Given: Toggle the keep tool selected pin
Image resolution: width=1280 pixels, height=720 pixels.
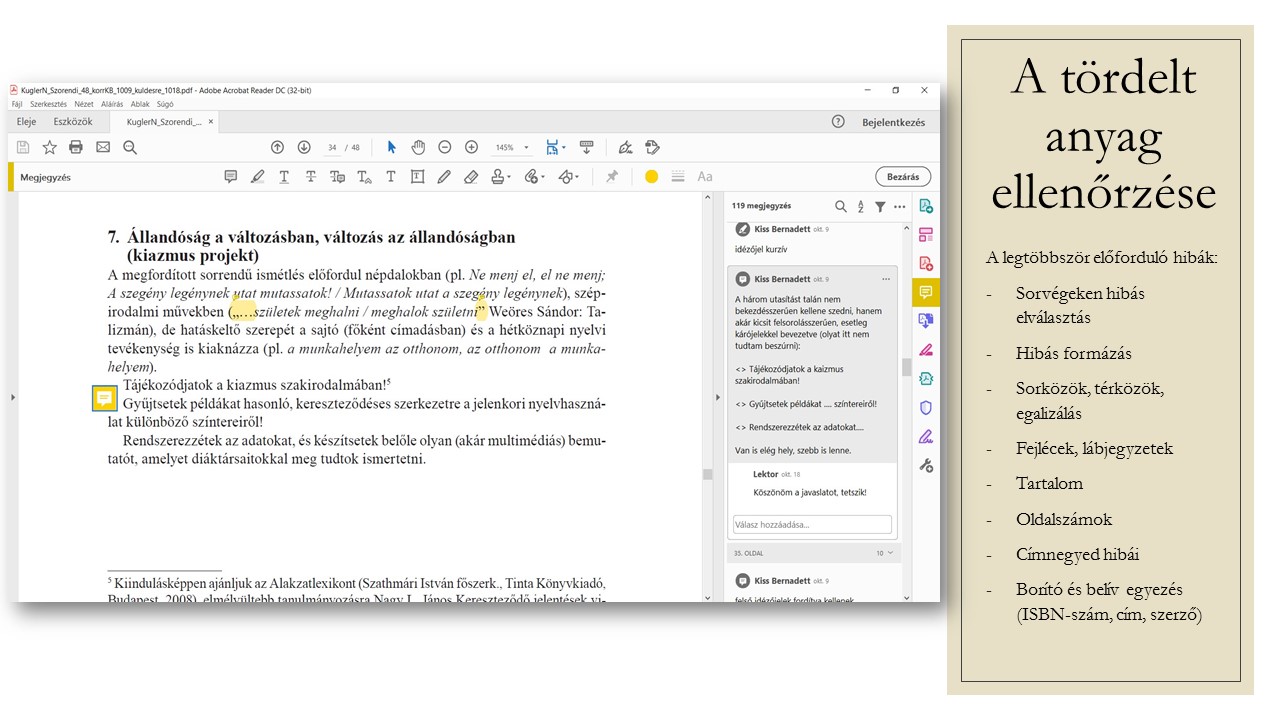Looking at the screenshot, I should 611,177.
